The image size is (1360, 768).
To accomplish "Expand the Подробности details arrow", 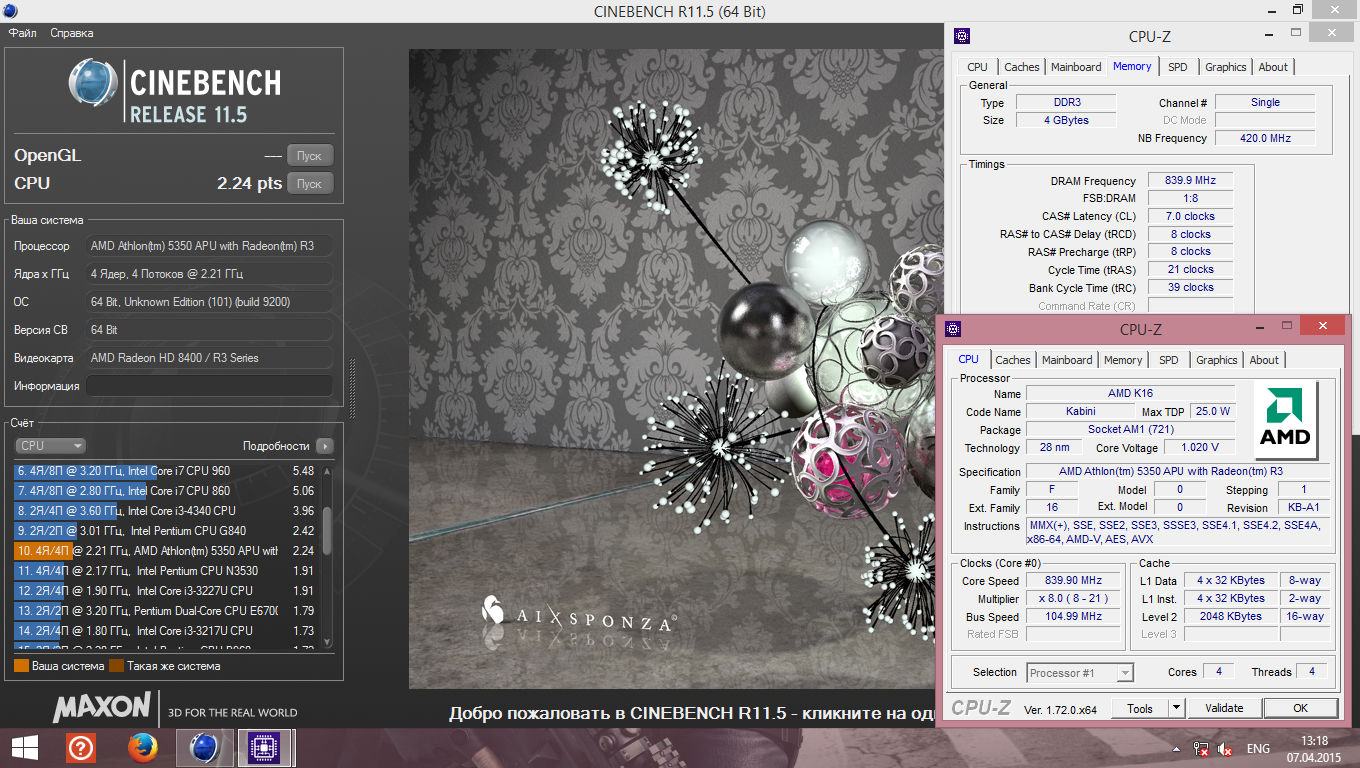I will tap(325, 446).
